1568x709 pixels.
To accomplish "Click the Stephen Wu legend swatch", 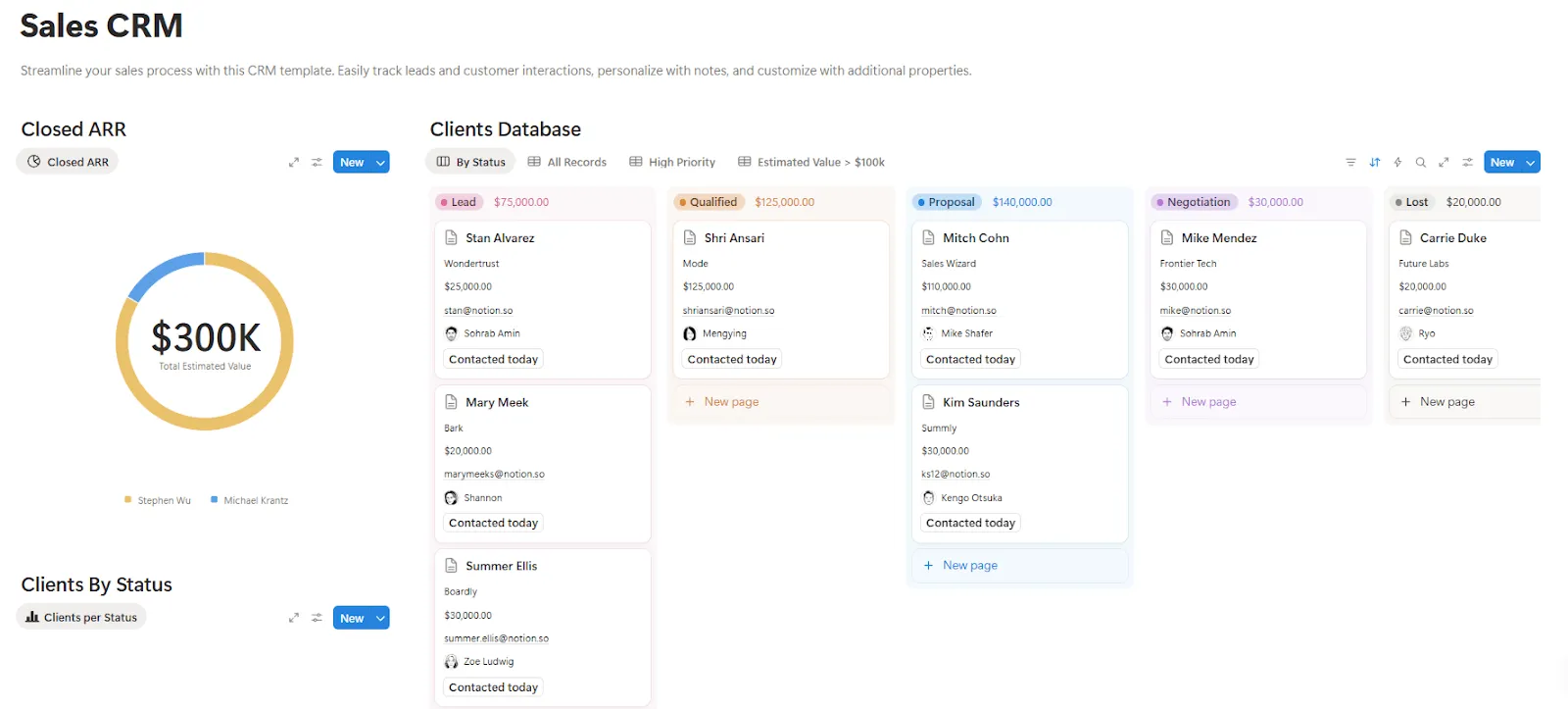I will coord(127,500).
